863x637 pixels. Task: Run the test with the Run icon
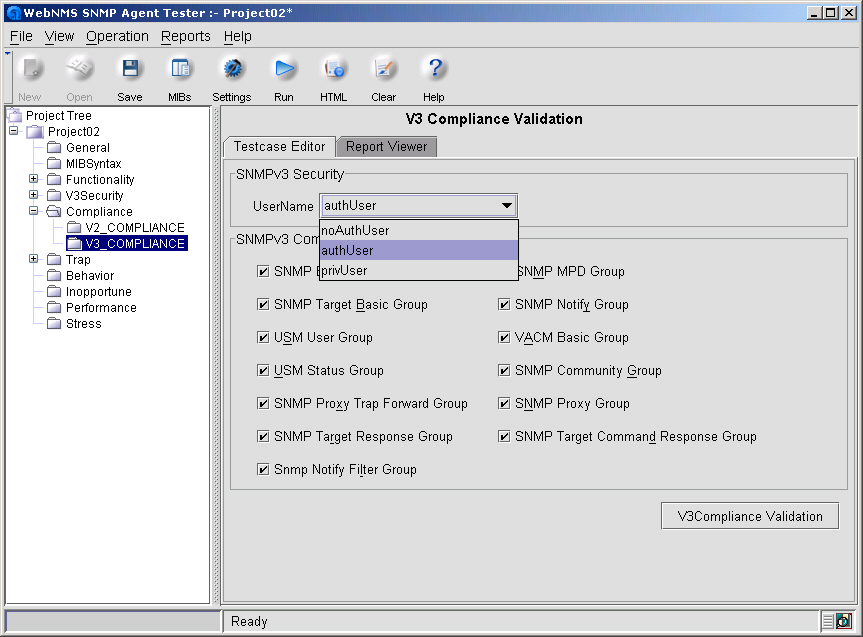(284, 69)
